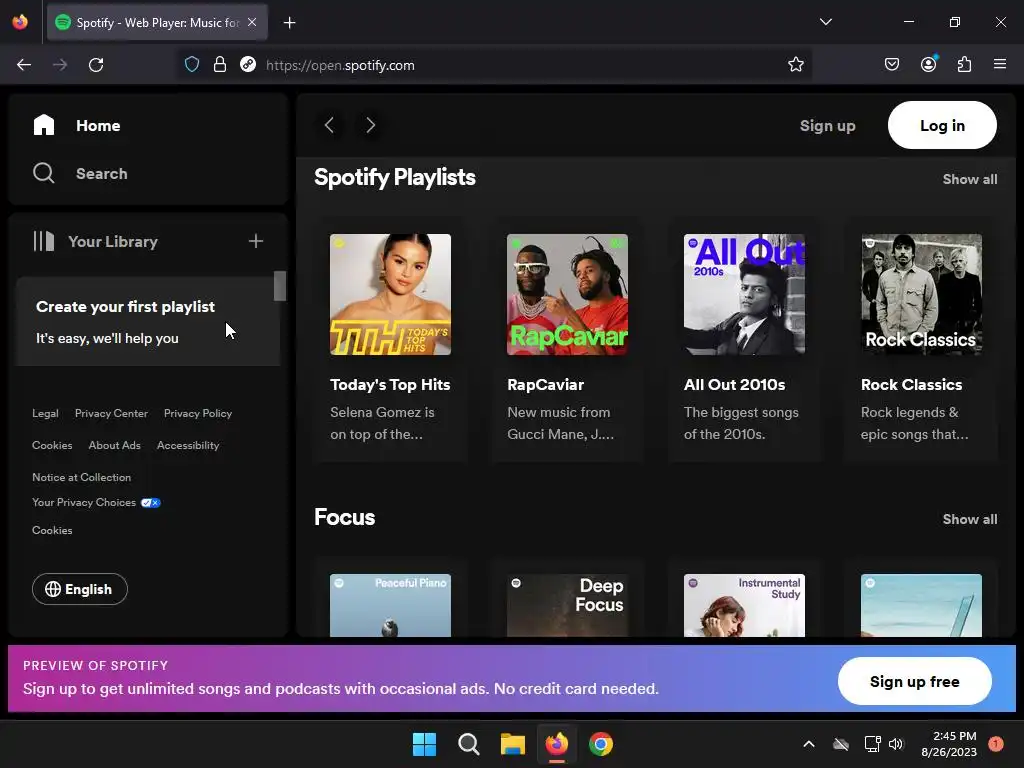Open File Explorer from the taskbar
This screenshot has height=768, width=1024.
(513, 744)
